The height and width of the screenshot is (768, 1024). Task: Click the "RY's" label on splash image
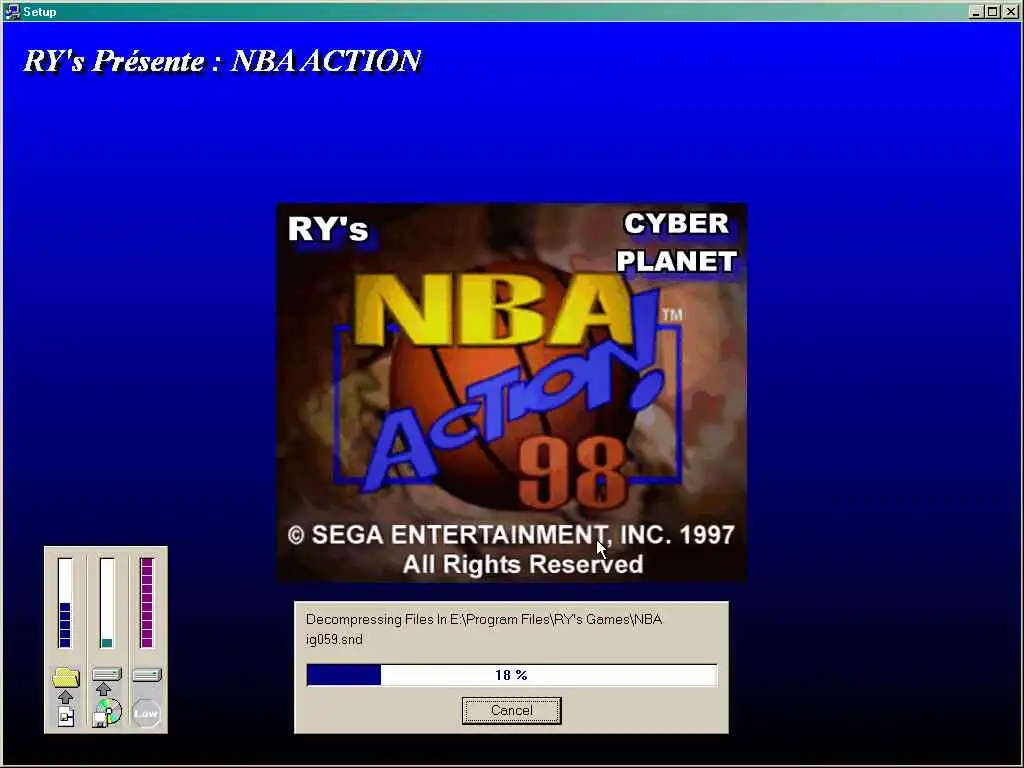[328, 229]
